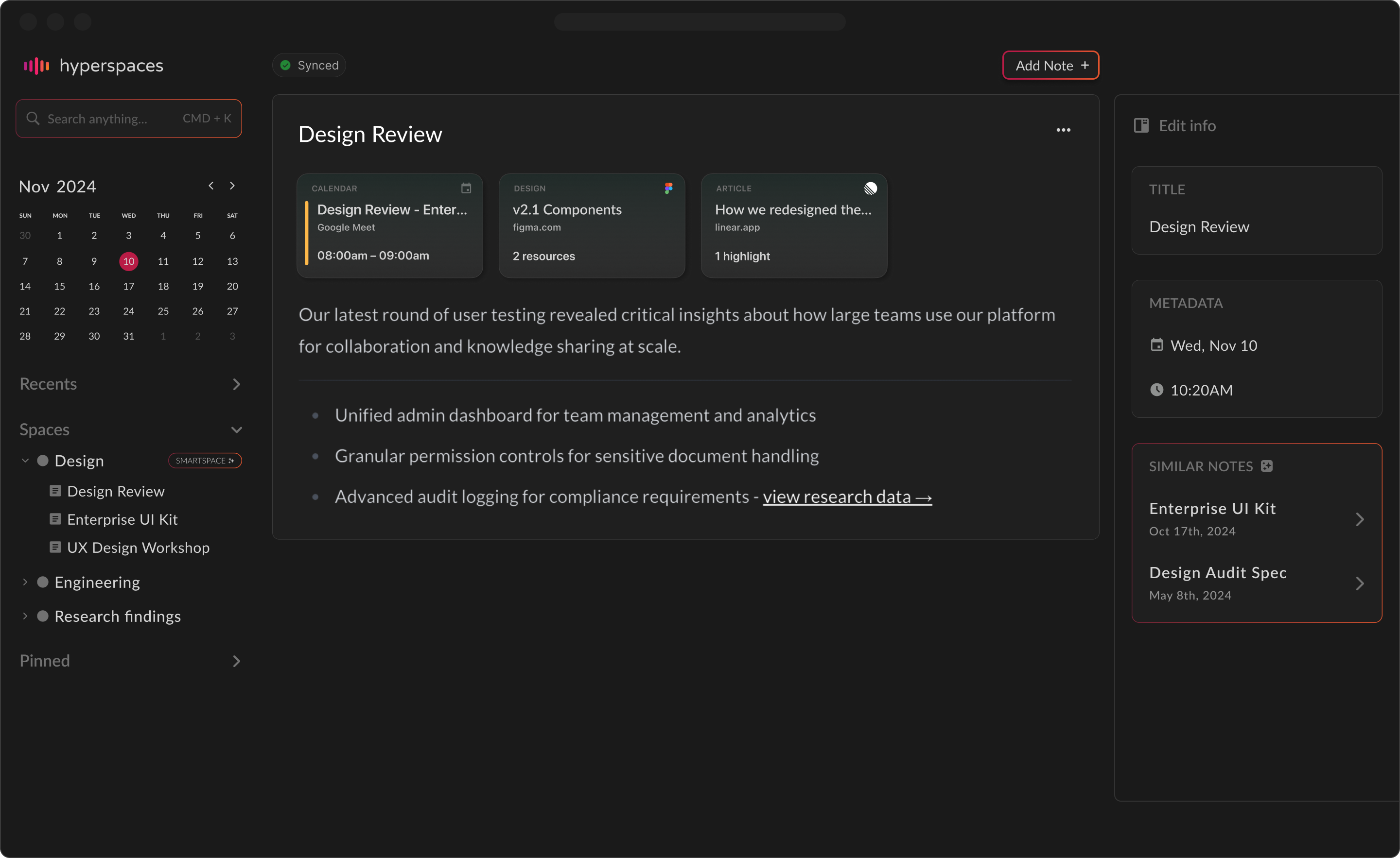This screenshot has width=1400, height=858.
Task: Click the note icon beside UX Design Workshop
Action: tap(55, 548)
